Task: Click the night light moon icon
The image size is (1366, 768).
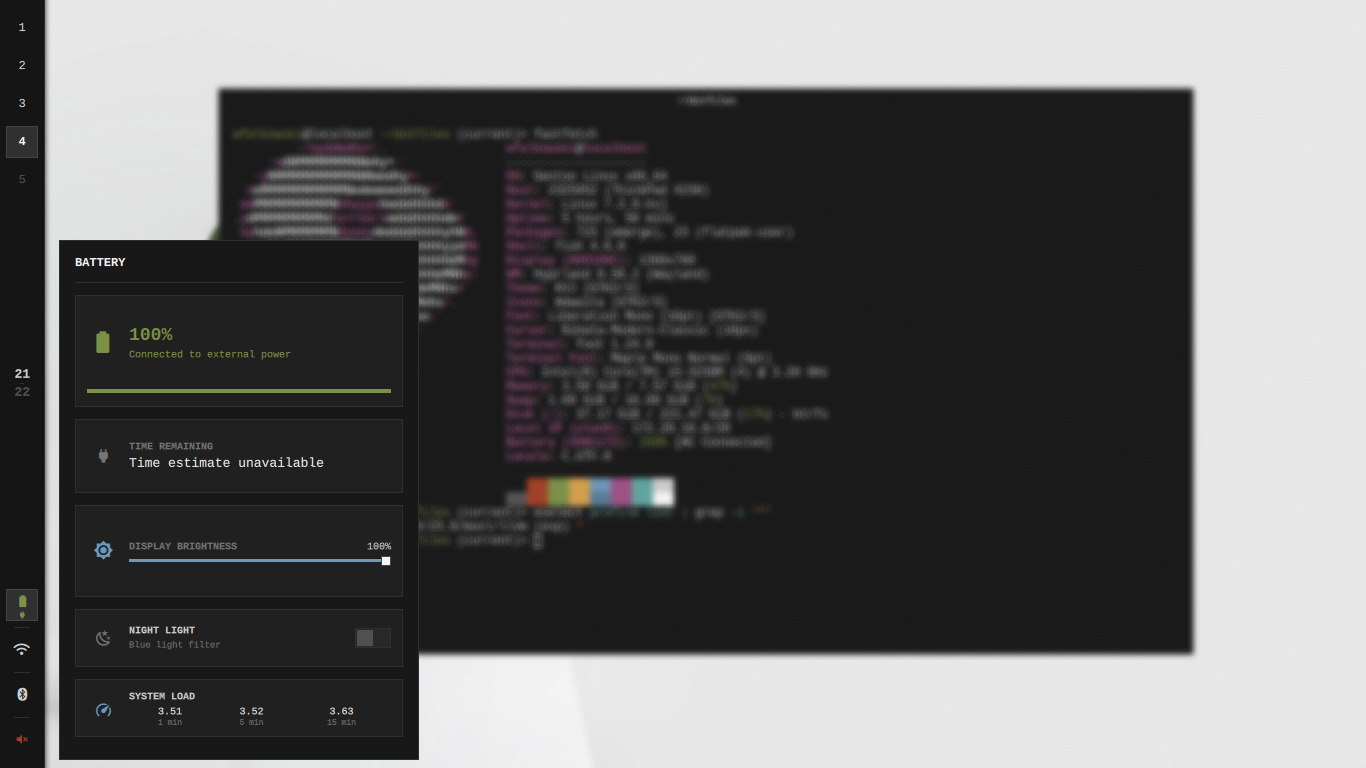Action: click(103, 638)
